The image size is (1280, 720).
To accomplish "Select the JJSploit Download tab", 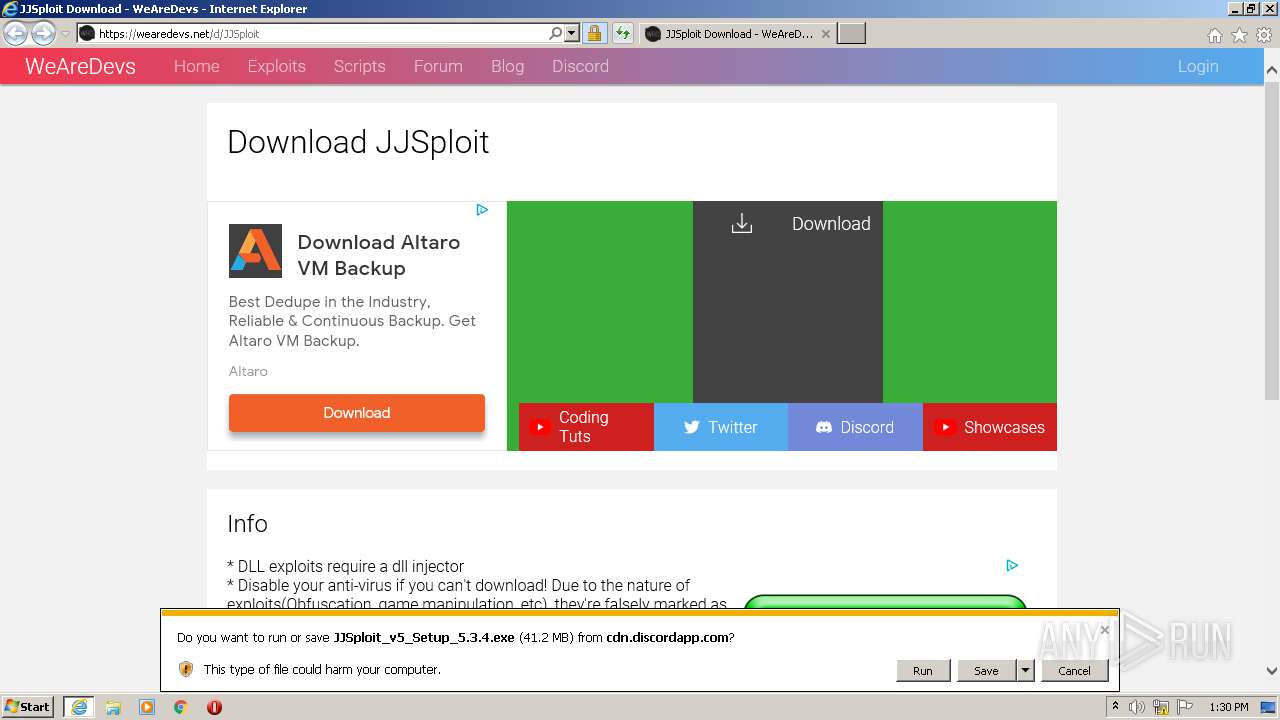I will coord(737,33).
